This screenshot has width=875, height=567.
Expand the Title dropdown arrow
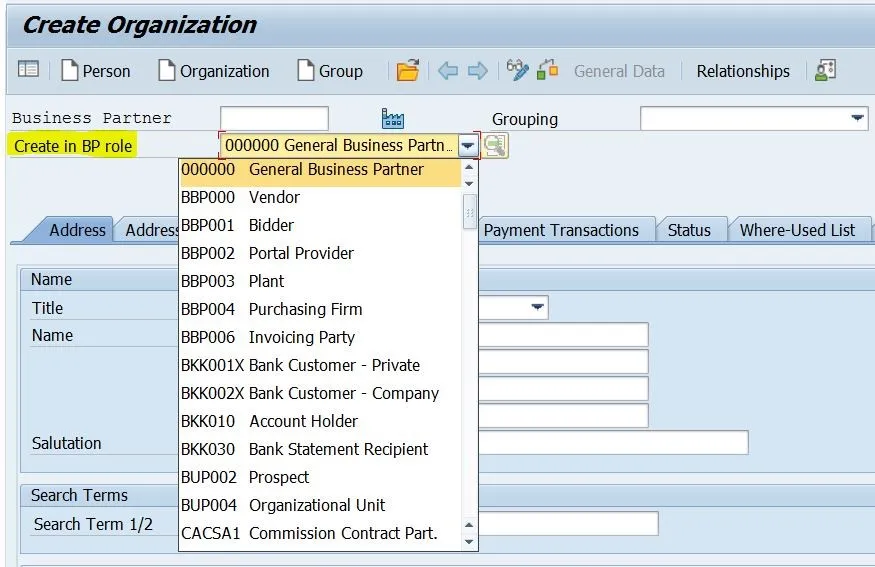tap(538, 308)
